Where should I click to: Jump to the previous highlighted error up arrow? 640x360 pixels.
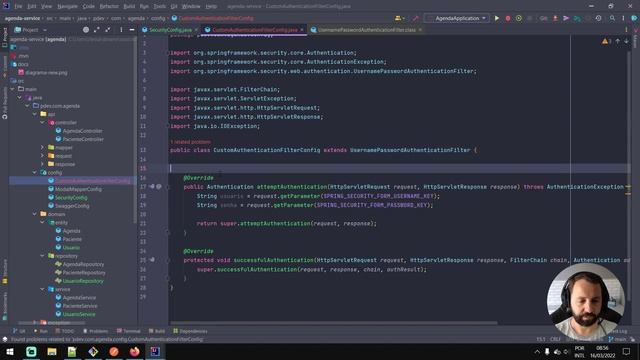(x=618, y=41)
